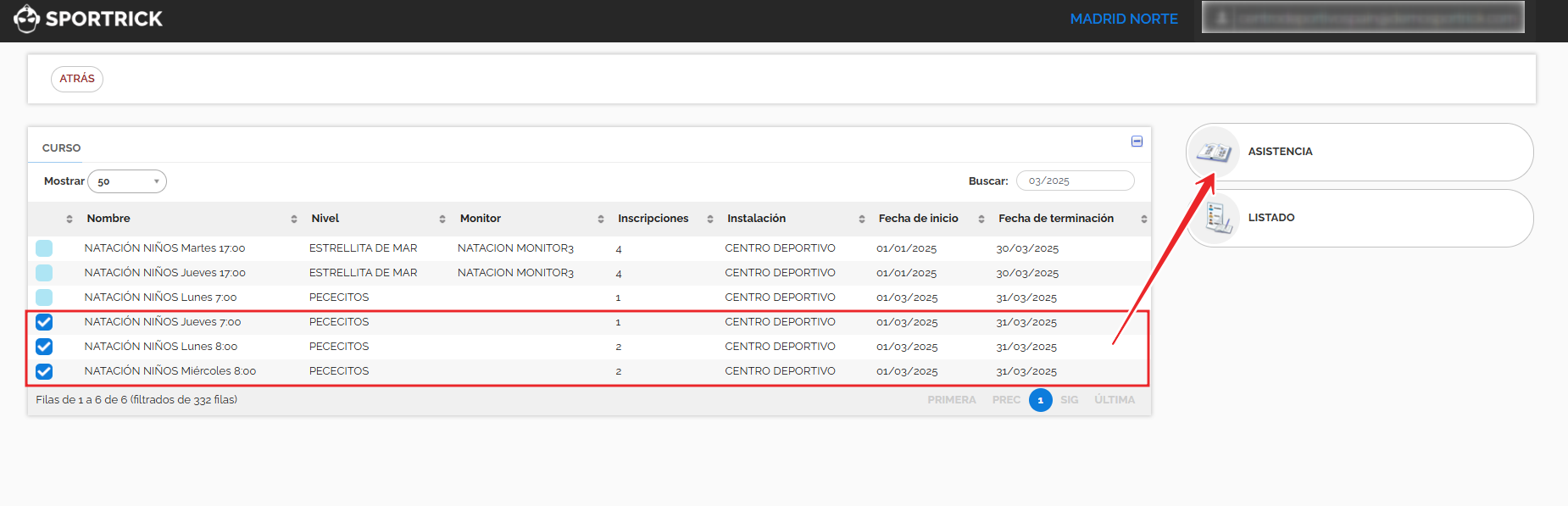Toggle checkbox for NATACIÓN NIÑOS Lunes 7:00
Image resolution: width=1568 pixels, height=506 pixels.
[x=44, y=297]
